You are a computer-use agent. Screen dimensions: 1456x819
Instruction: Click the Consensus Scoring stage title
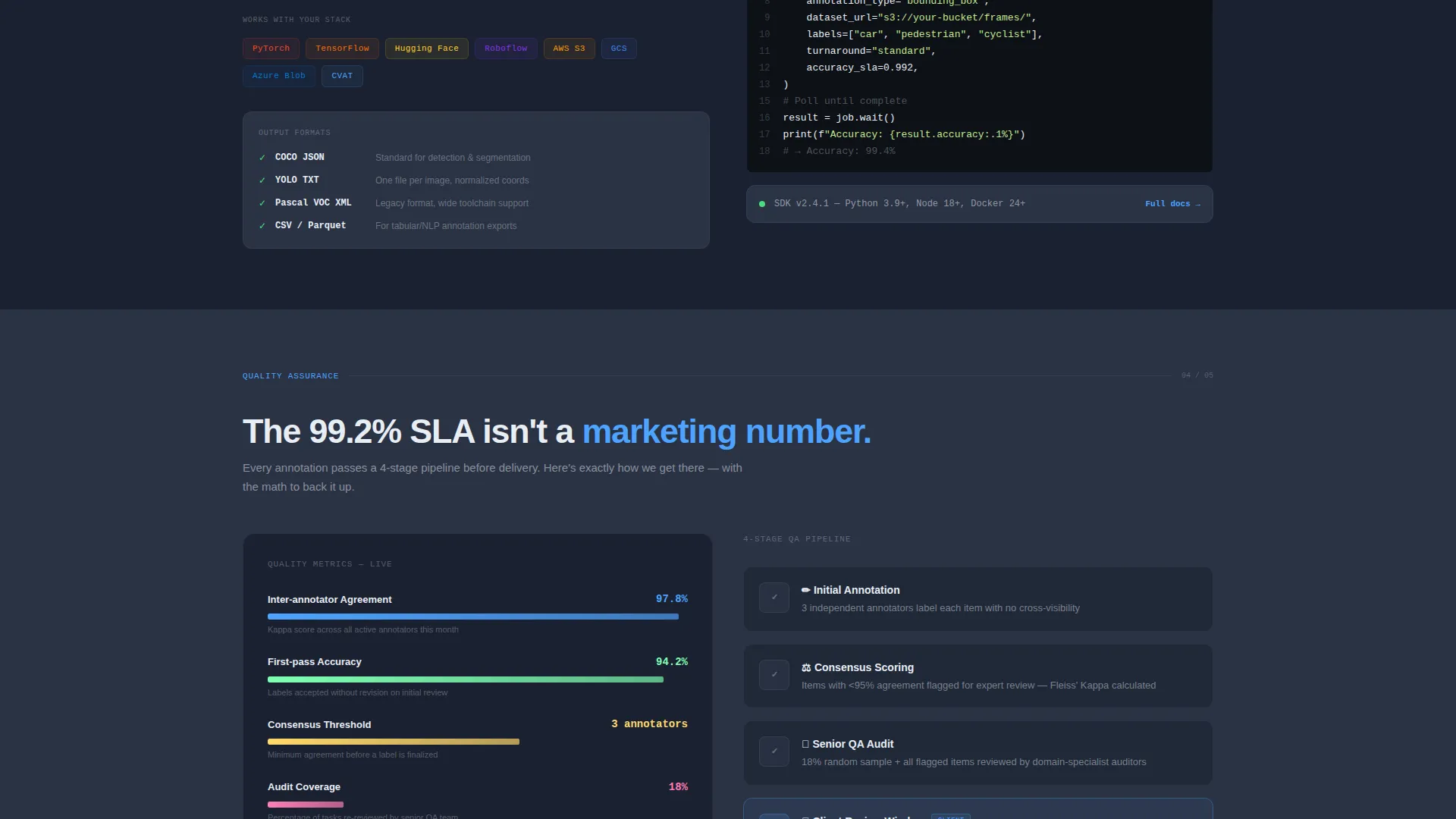point(864,667)
